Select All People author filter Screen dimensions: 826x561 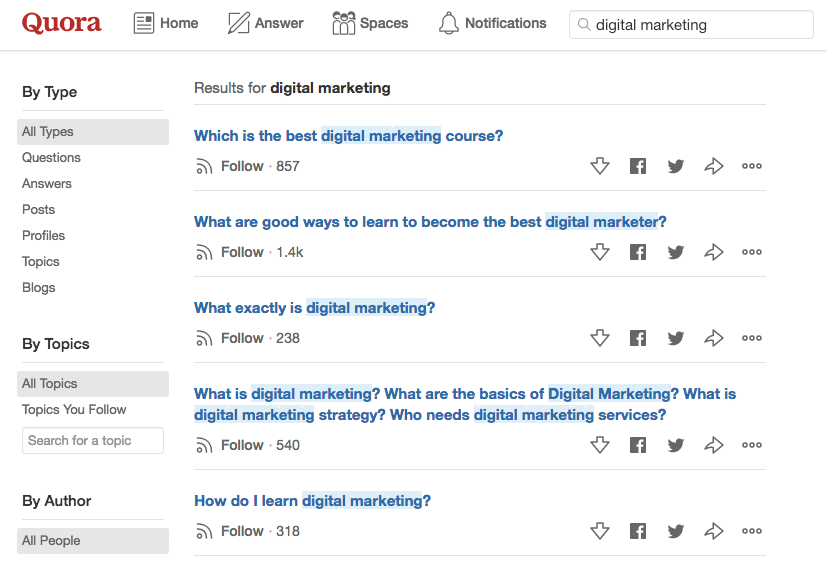(51, 540)
